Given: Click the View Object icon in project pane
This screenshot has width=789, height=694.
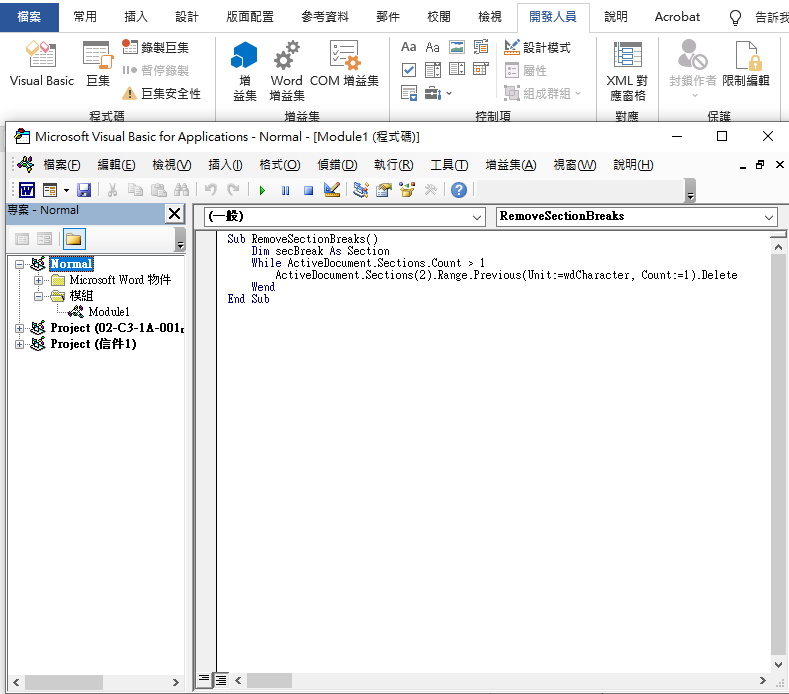Looking at the screenshot, I should [44, 239].
